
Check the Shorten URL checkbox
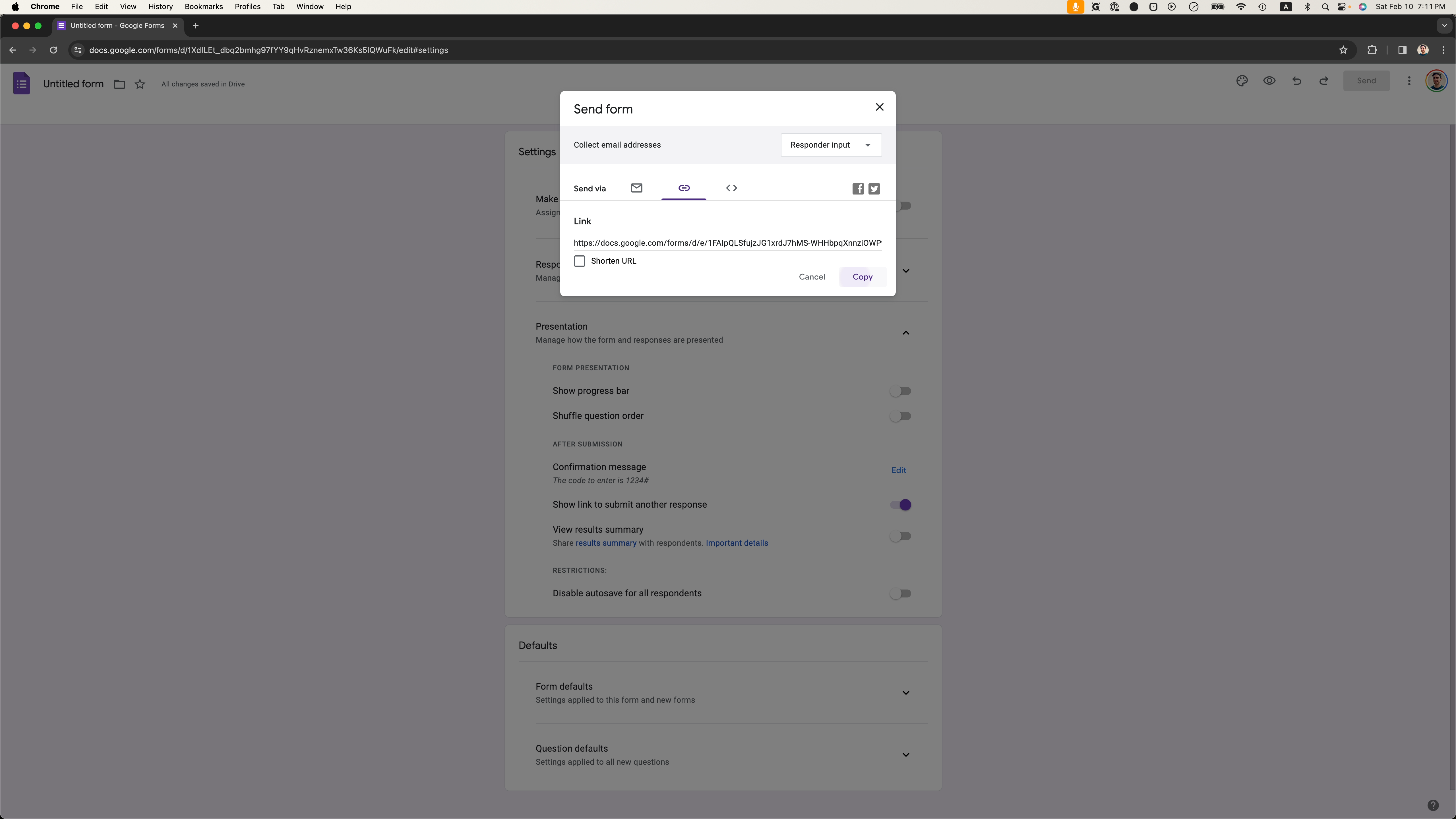pos(579,261)
